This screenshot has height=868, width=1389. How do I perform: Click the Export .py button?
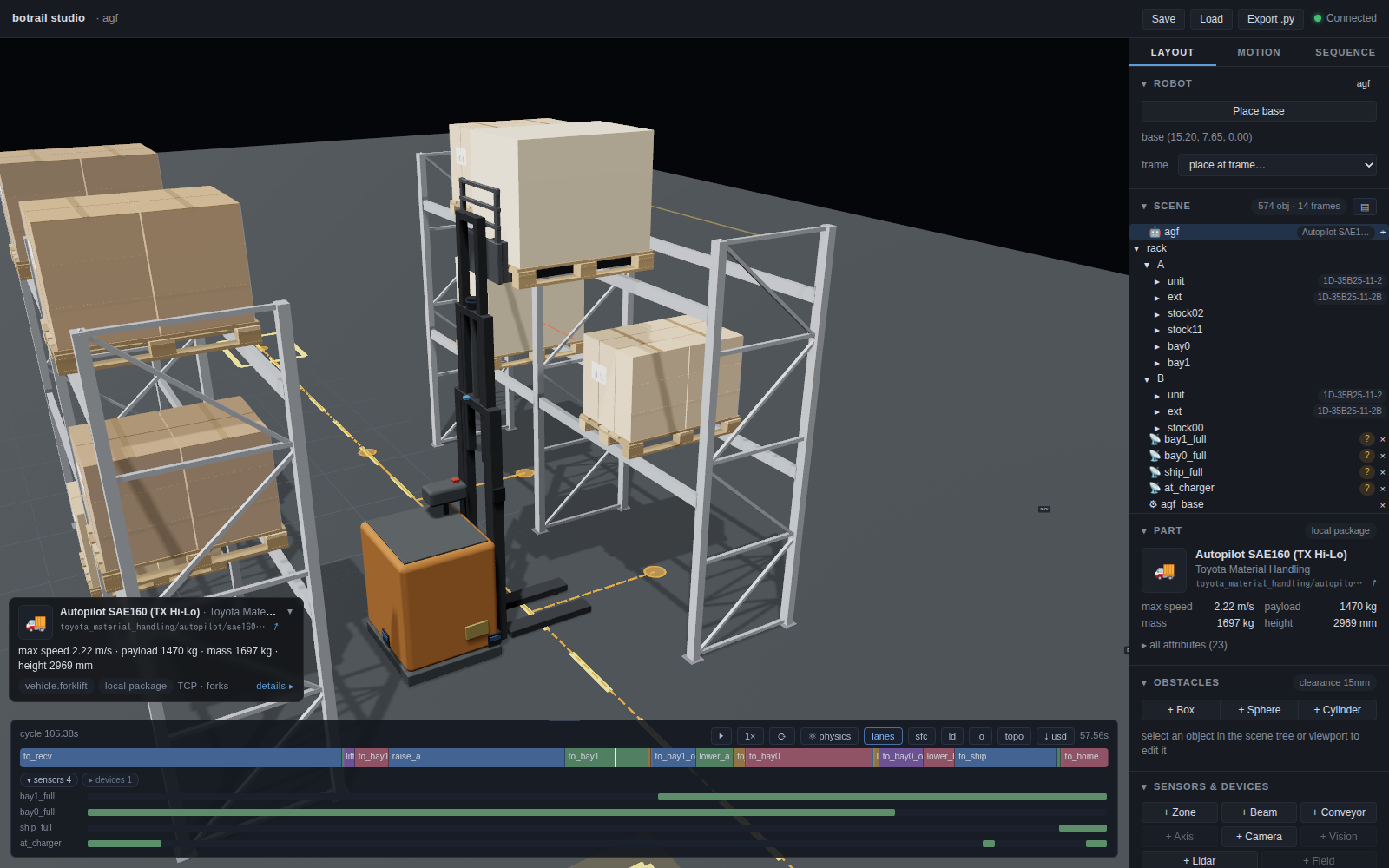click(1271, 19)
